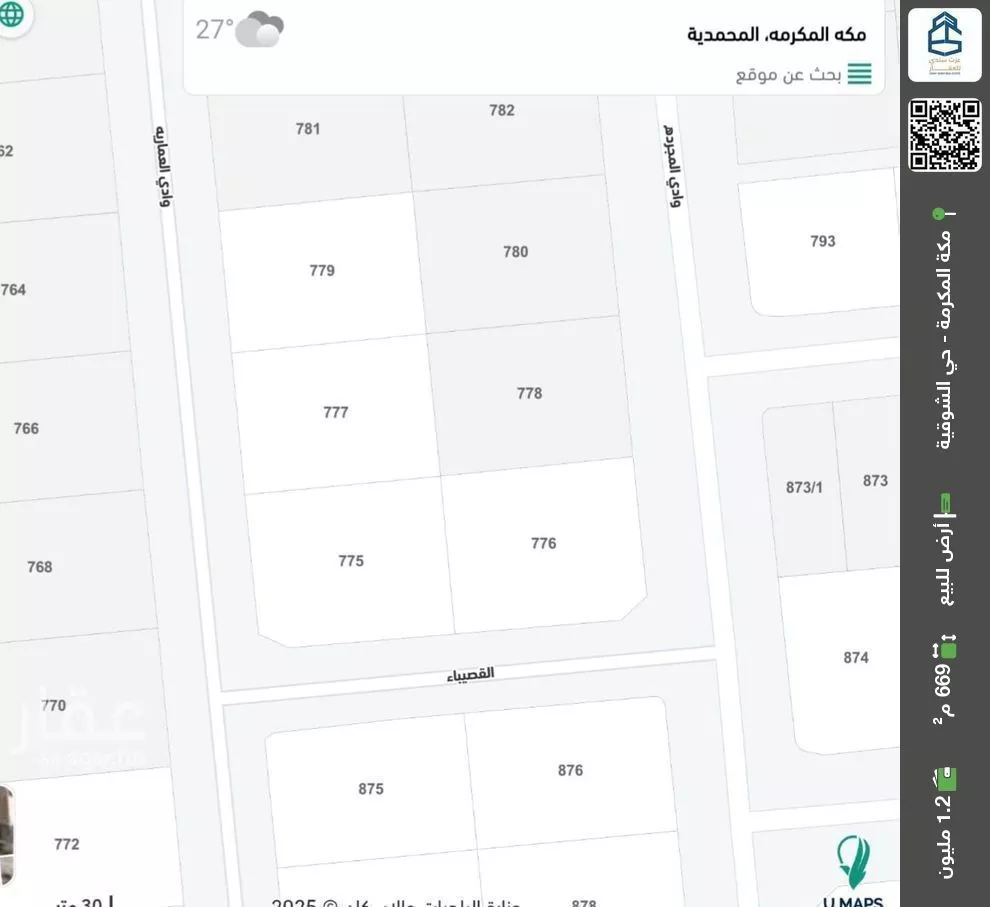This screenshot has width=990, height=907.
Task: Open the green hamburger menu beside search
Action: (858, 73)
